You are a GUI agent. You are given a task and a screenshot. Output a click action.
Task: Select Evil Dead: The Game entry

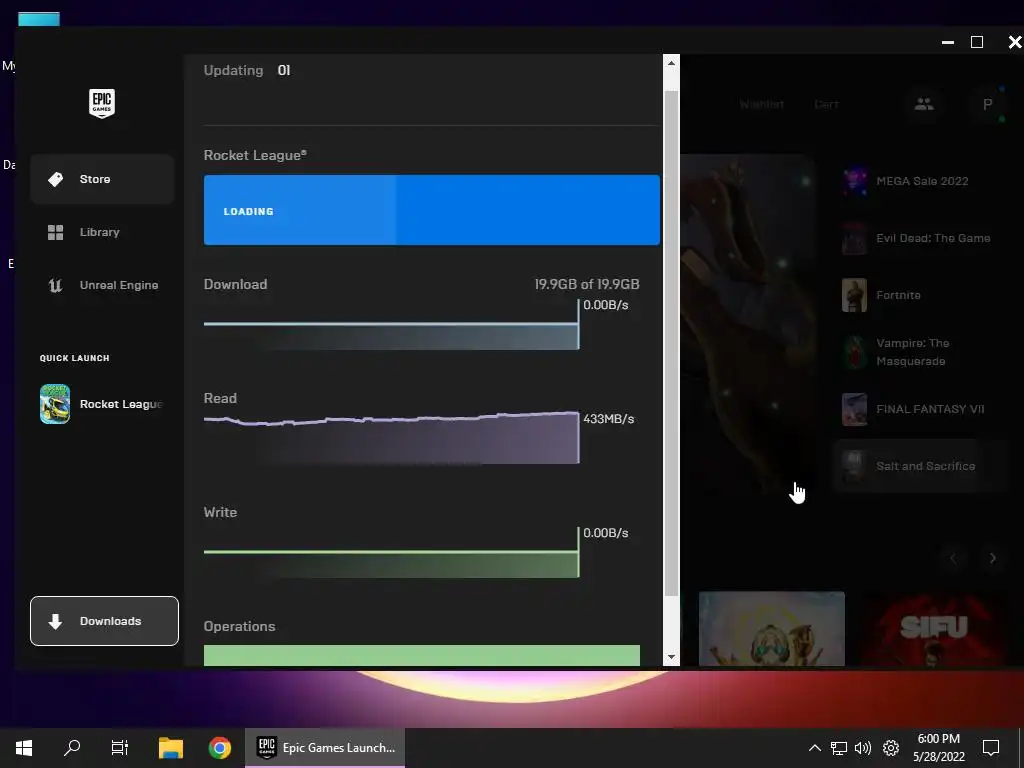click(920, 238)
